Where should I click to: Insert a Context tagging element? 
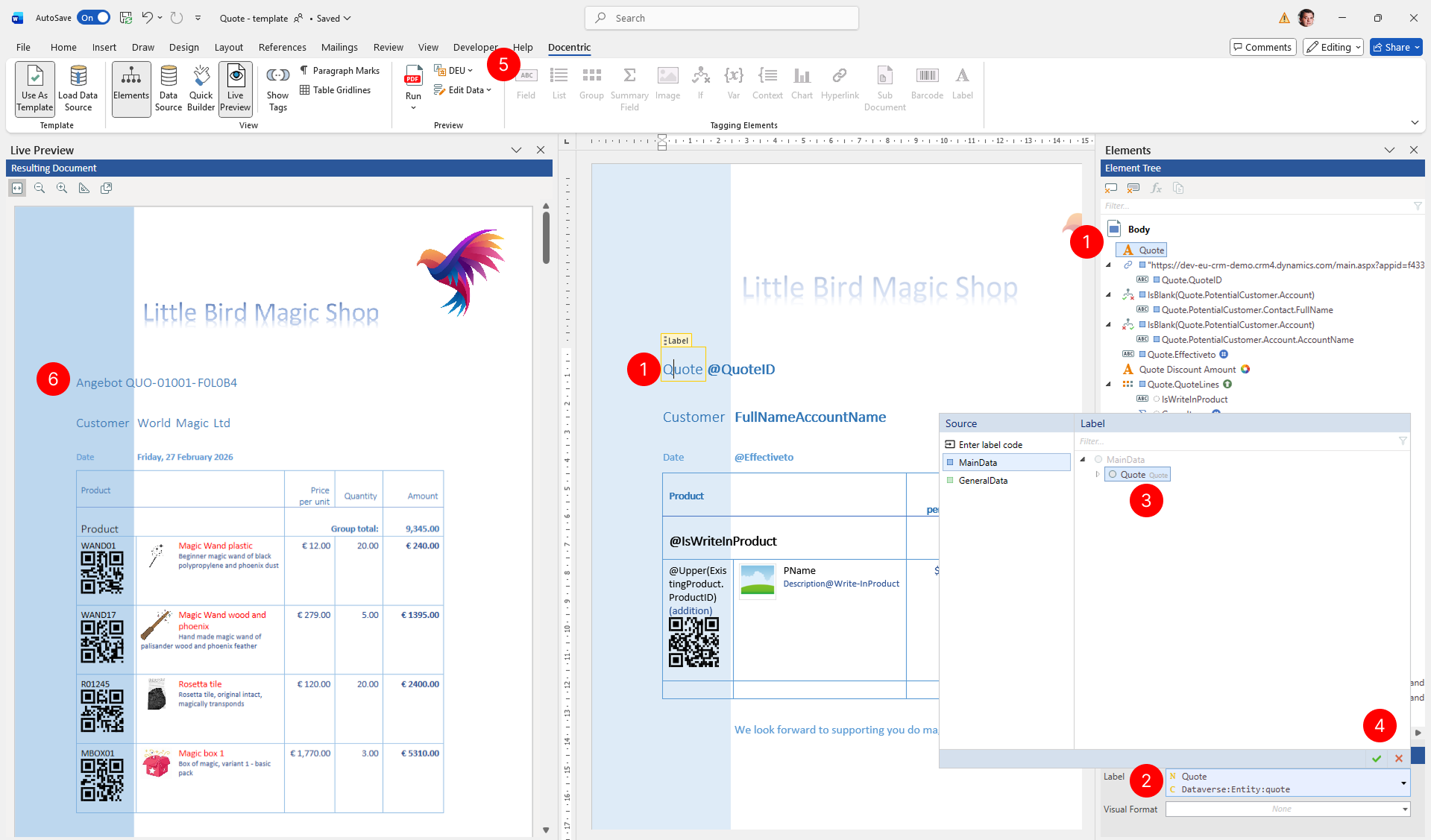click(x=767, y=83)
